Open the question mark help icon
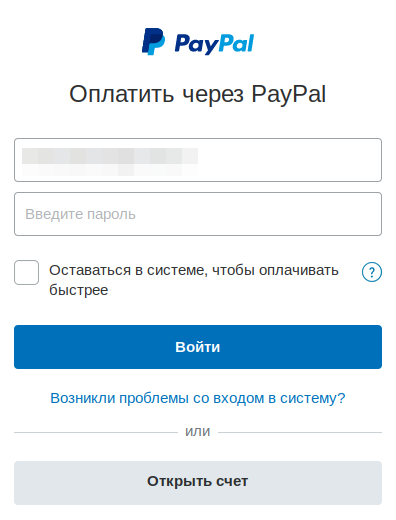This screenshot has height=520, width=396. 372,272
